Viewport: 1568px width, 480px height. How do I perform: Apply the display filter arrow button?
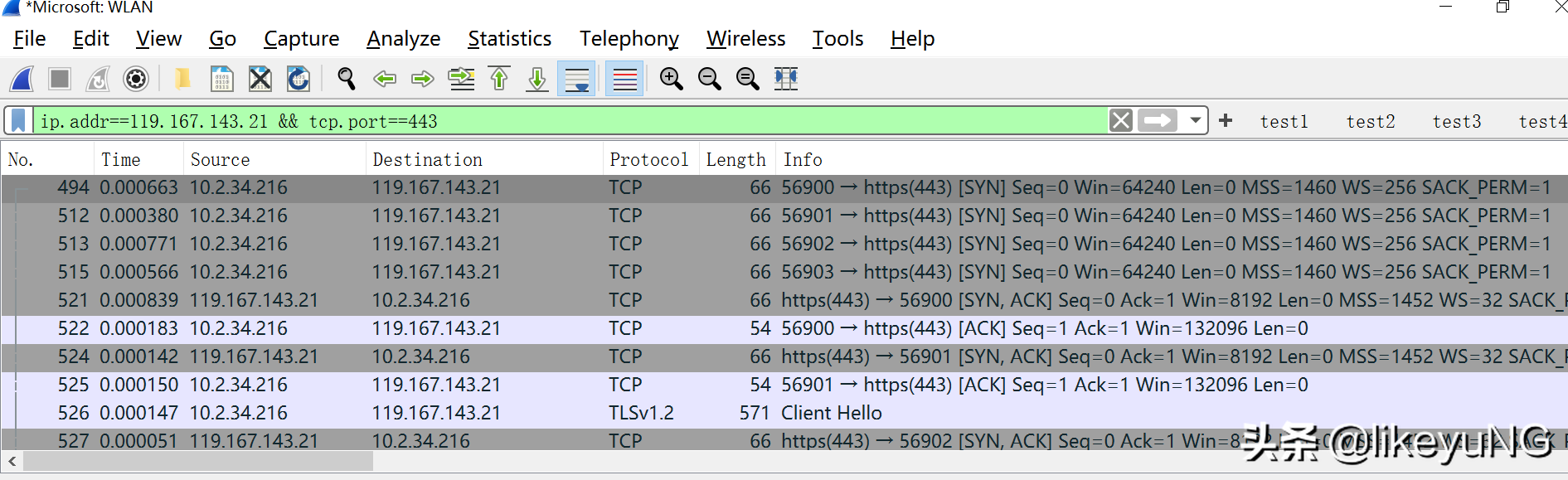pyautogui.click(x=1158, y=121)
